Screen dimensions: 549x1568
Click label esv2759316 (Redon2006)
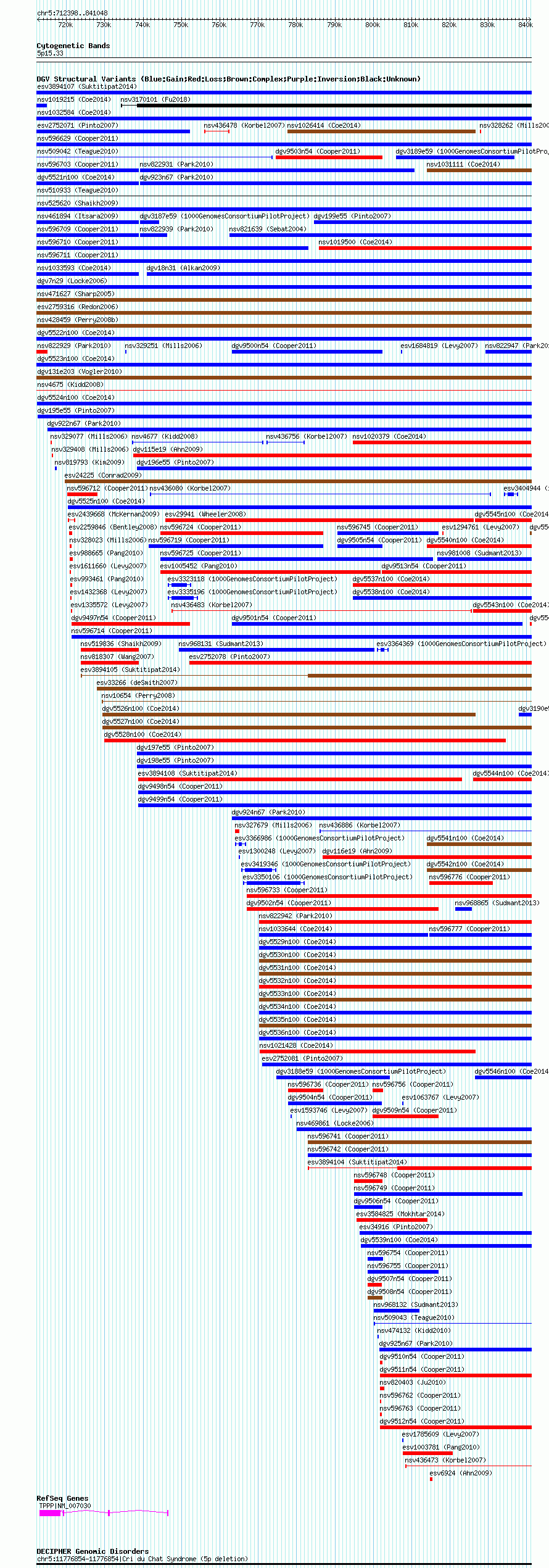click(78, 307)
